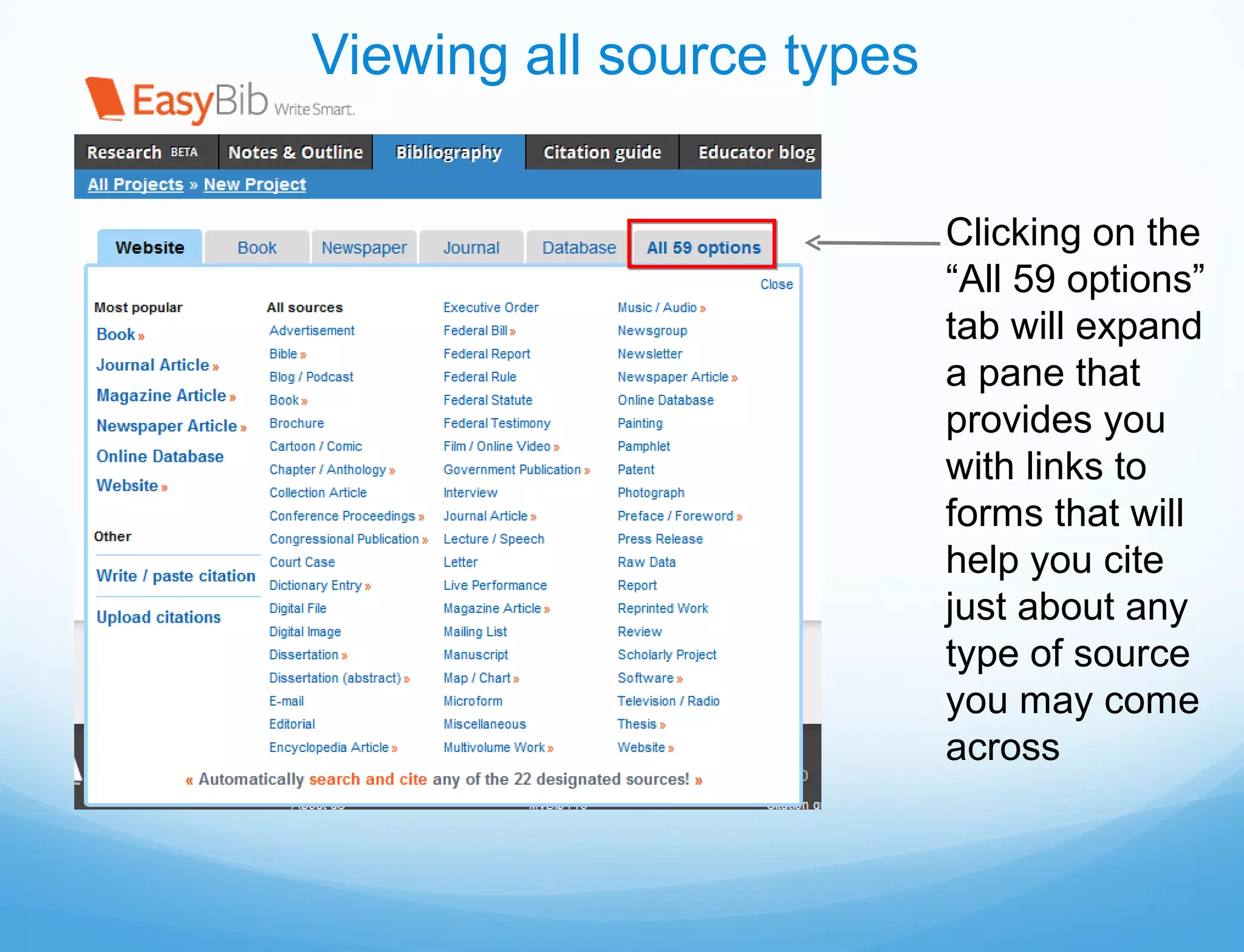The height and width of the screenshot is (952, 1244).
Task: Switch to the Website source tab
Action: tap(149, 247)
